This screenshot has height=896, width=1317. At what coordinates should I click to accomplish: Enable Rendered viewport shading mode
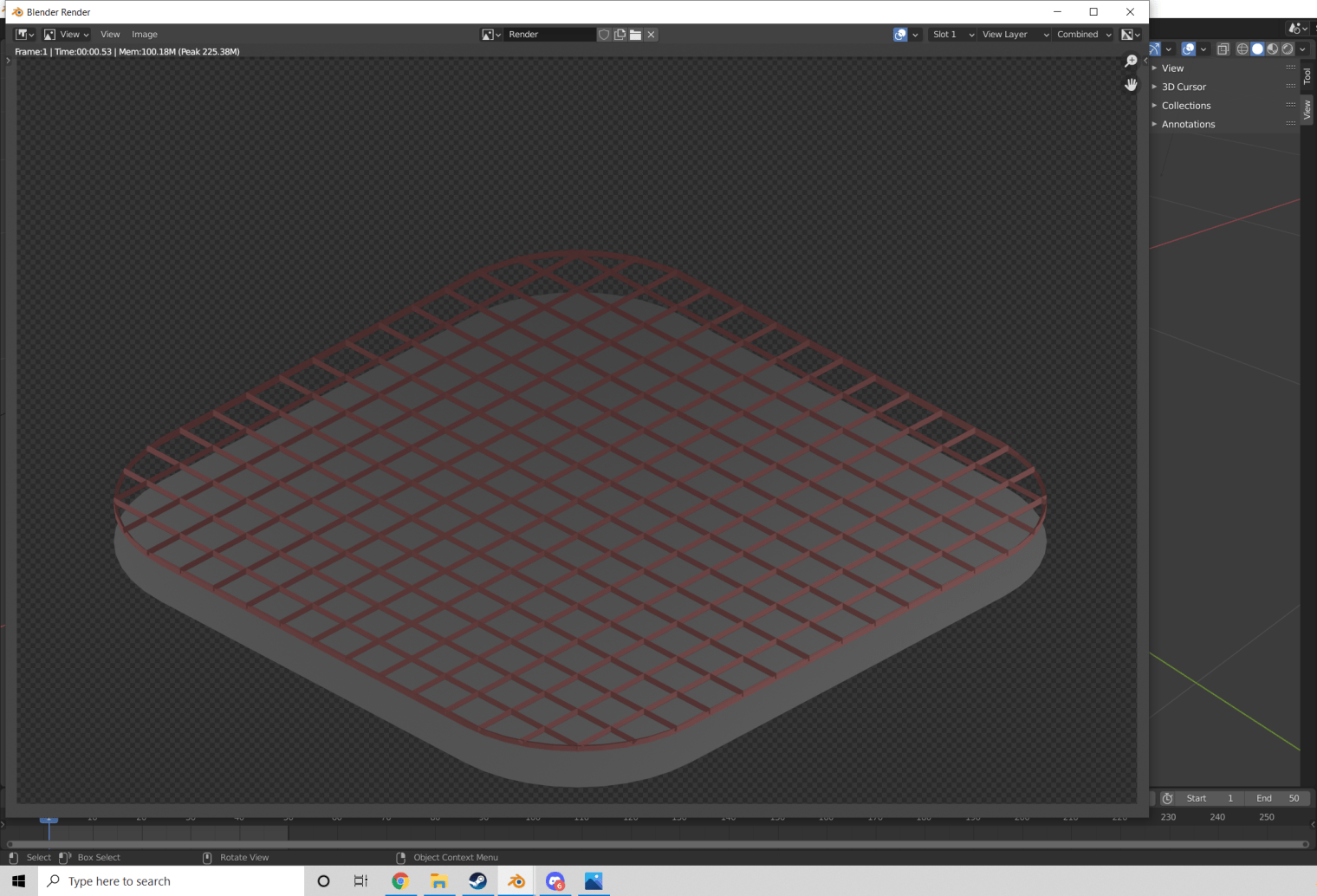coord(1289,49)
